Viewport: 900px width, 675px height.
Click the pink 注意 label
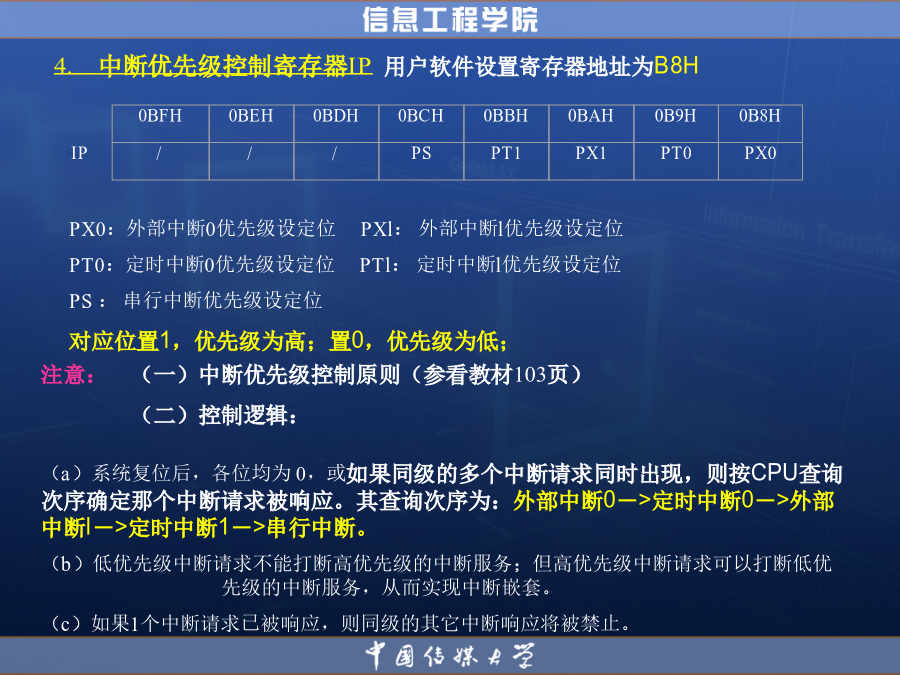[x=68, y=376]
